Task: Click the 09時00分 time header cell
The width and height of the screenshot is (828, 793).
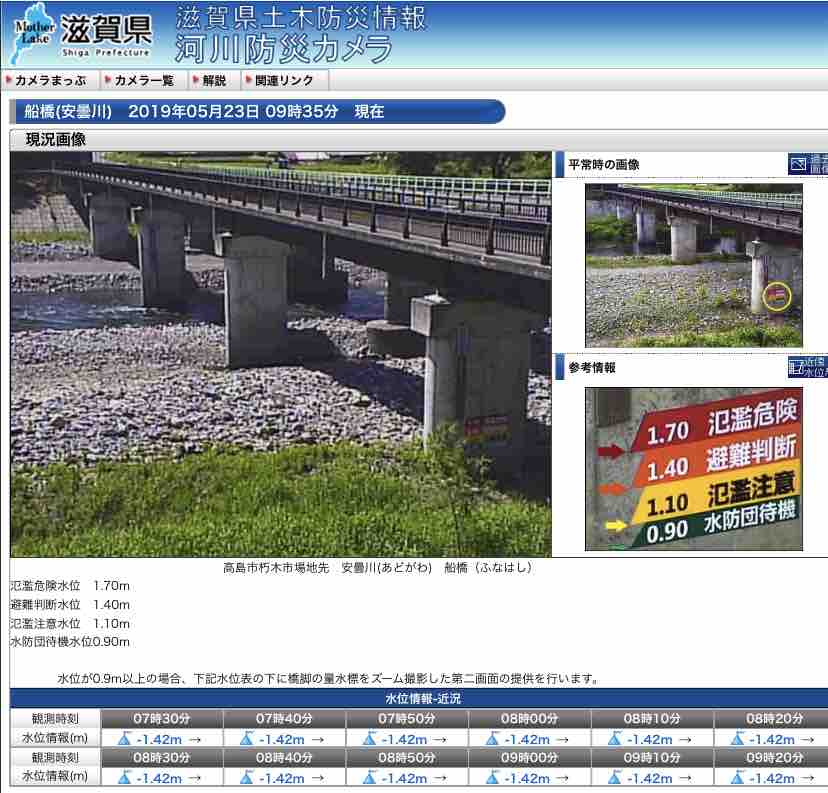Action: pyautogui.click(x=529, y=758)
